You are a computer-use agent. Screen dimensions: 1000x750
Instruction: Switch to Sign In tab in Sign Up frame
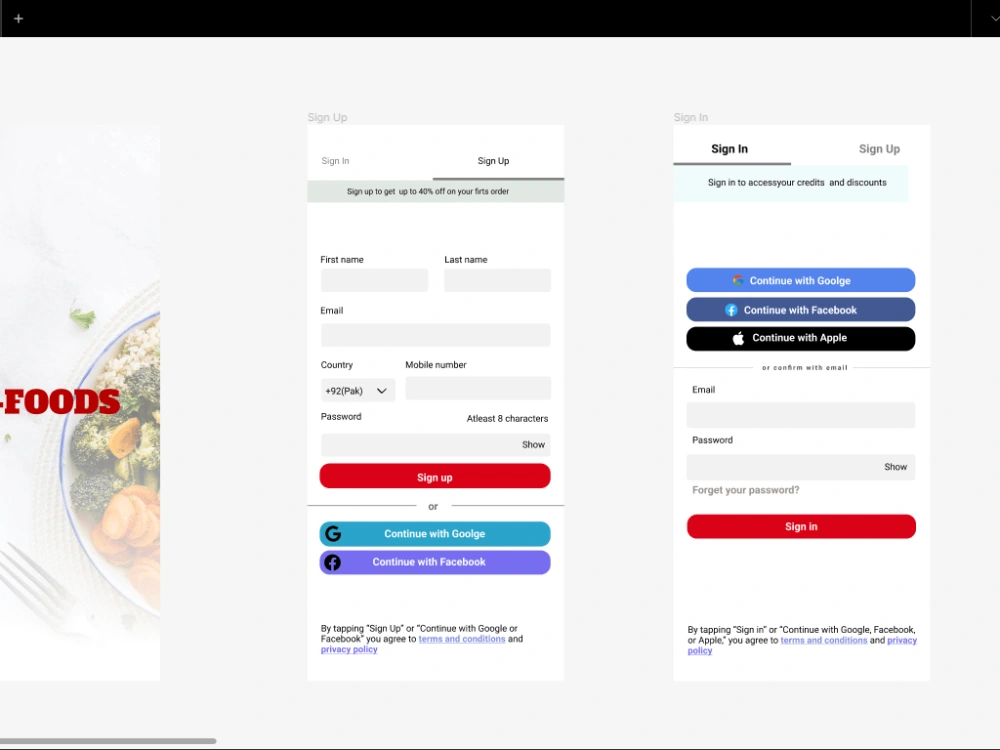335,161
